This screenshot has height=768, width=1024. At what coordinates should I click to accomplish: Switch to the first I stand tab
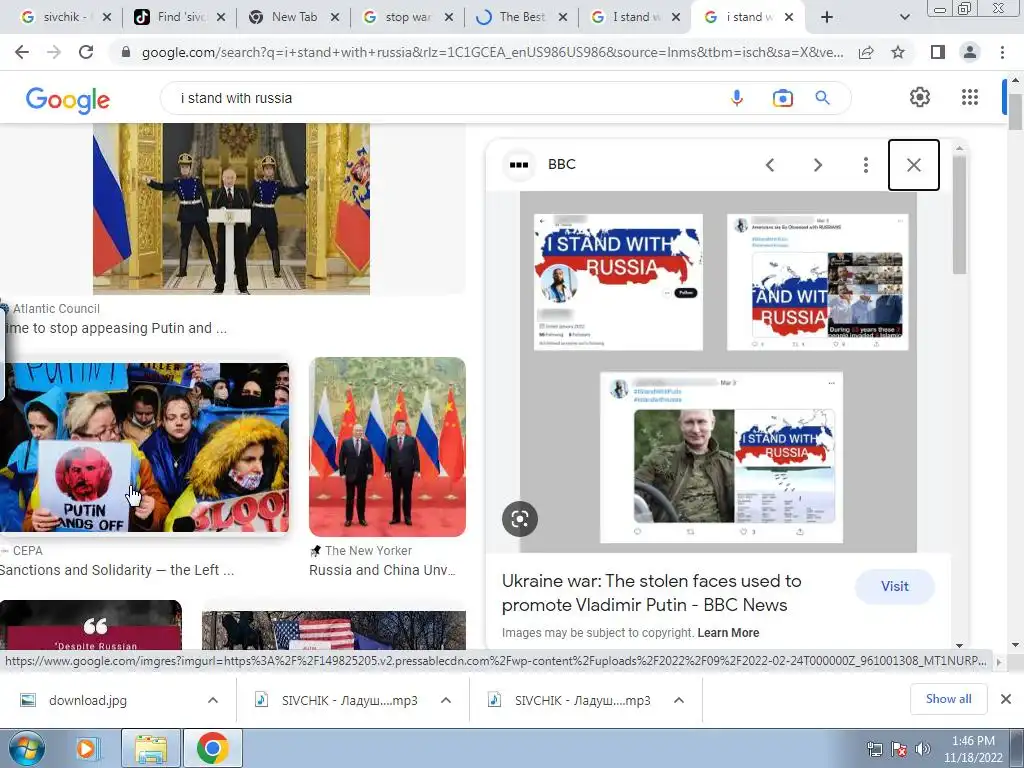tap(633, 17)
